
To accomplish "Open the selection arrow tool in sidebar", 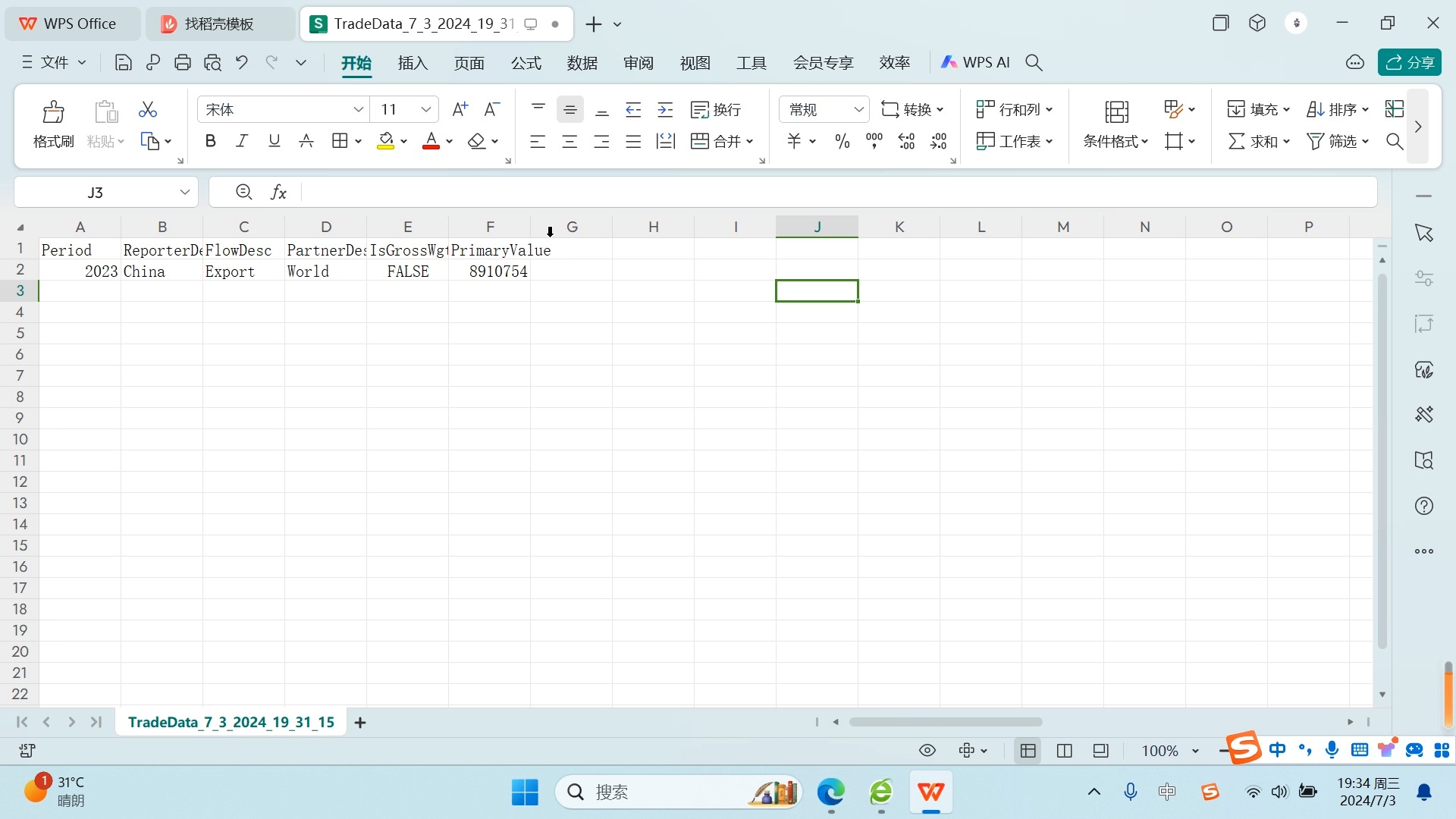I will 1424,233.
